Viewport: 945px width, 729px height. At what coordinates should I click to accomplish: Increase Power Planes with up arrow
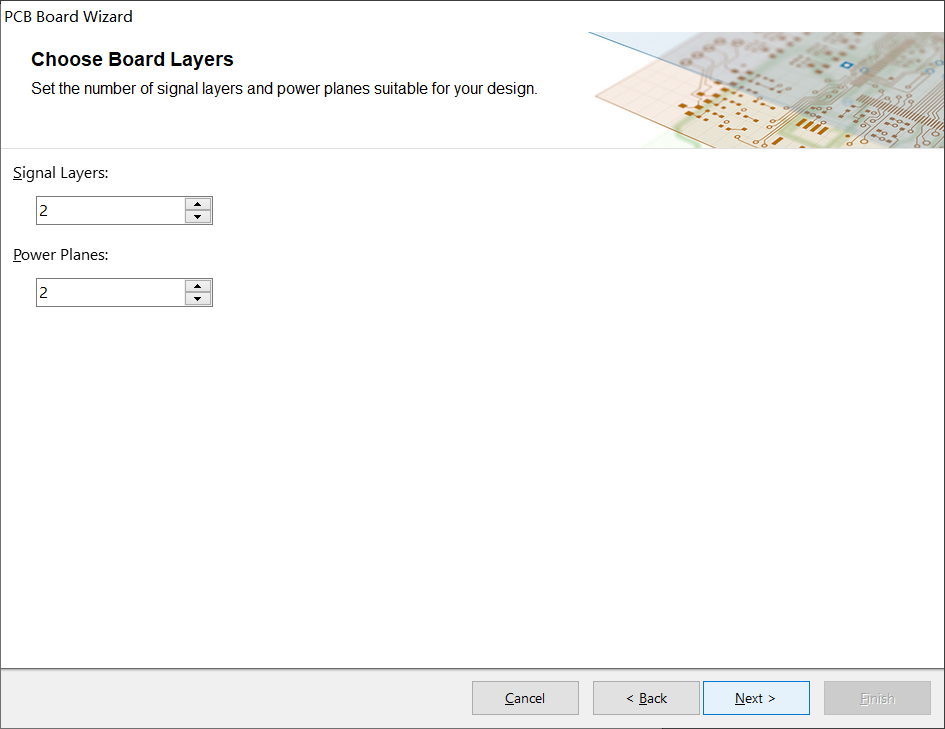tap(198, 286)
